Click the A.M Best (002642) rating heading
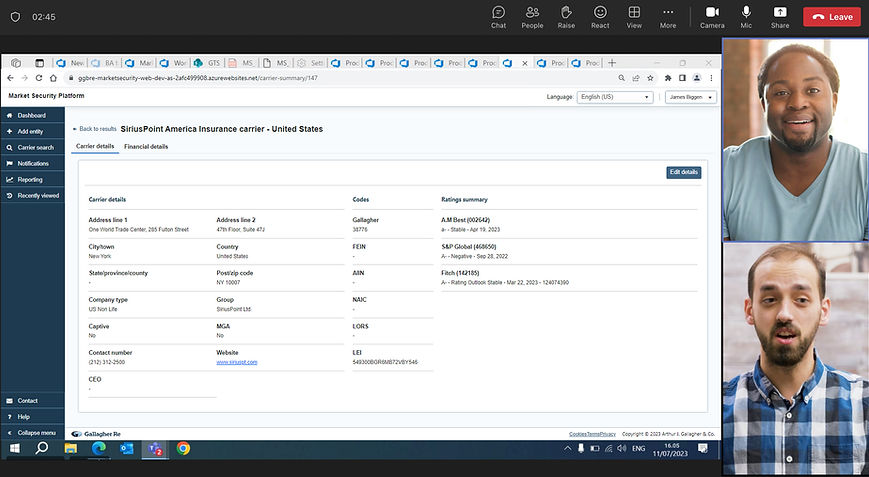This screenshot has width=869, height=477. (466, 220)
